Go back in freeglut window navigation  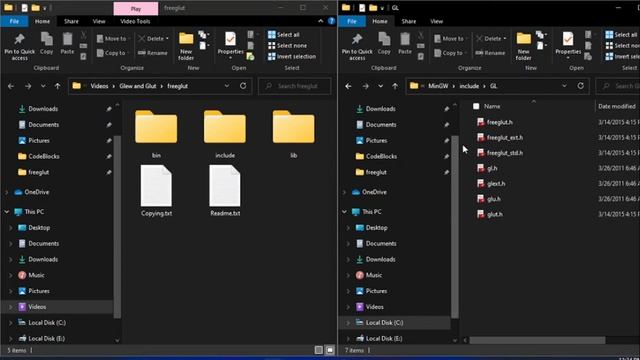(11, 86)
